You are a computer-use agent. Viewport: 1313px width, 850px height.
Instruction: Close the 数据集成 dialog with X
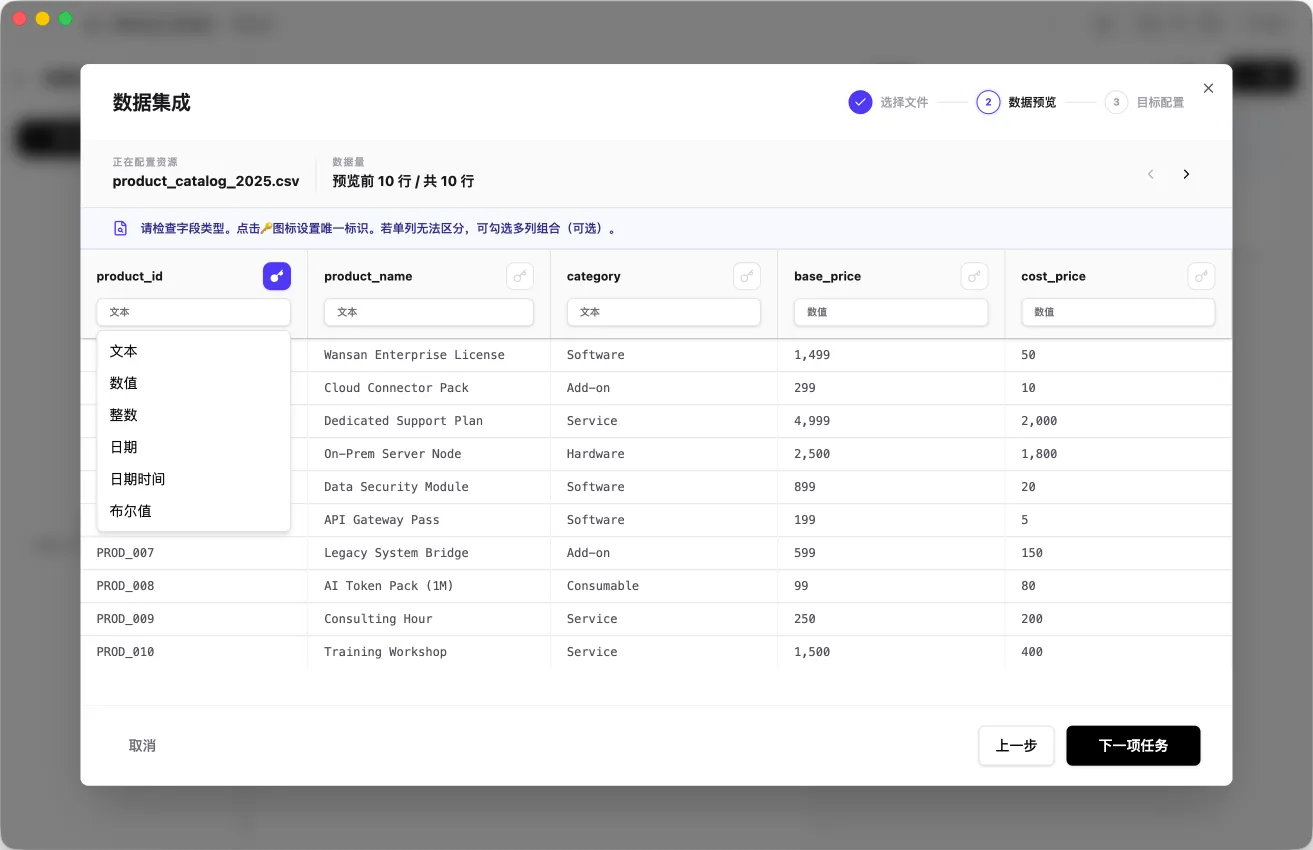1208,88
